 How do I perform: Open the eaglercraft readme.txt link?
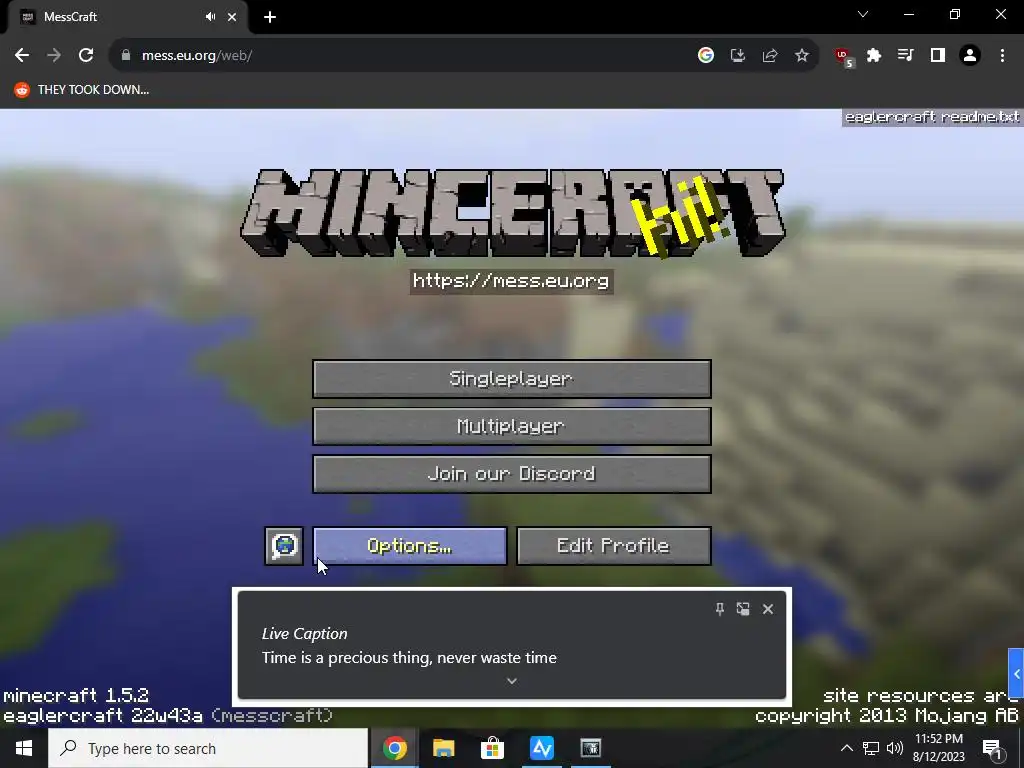pyautogui.click(x=932, y=117)
